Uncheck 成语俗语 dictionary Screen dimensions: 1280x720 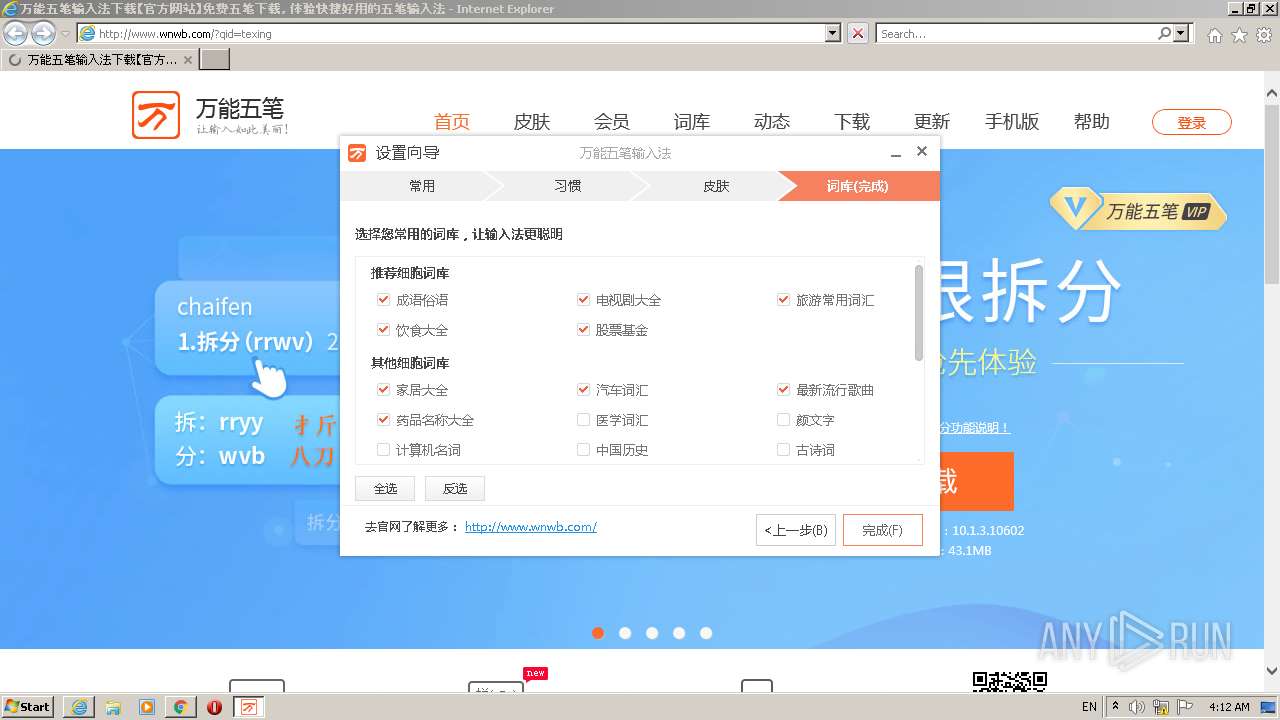pos(383,300)
